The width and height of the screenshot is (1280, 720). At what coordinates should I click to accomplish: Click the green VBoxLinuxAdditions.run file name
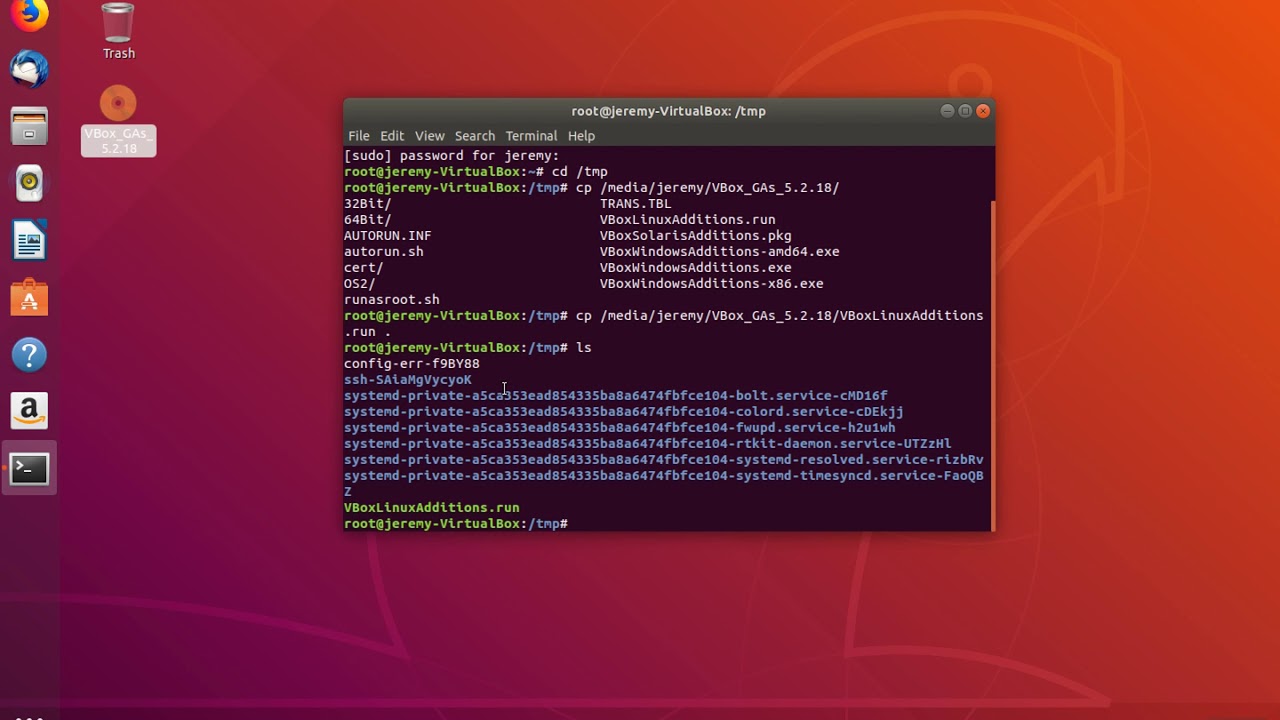[432, 508]
